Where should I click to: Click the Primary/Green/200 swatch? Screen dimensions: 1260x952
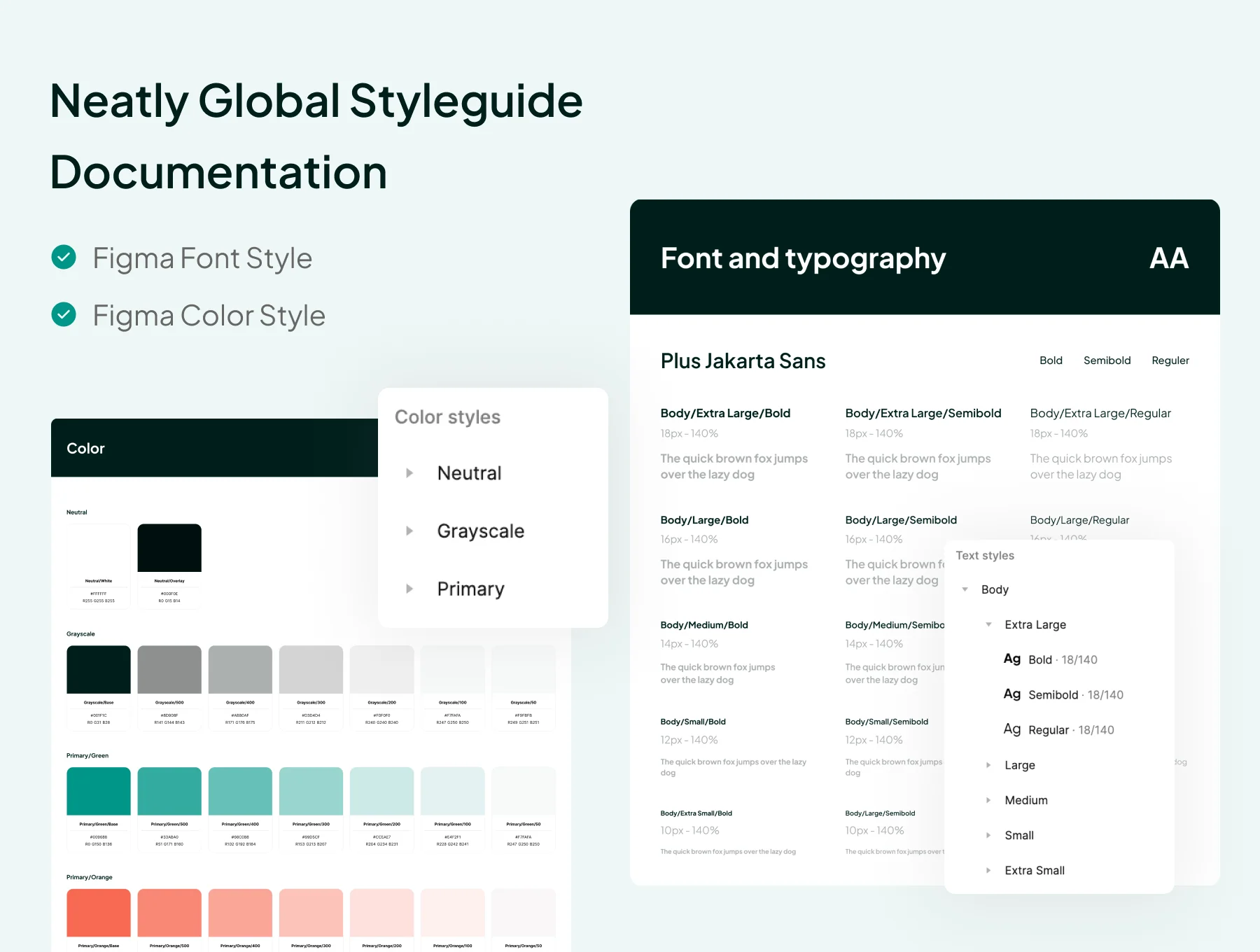pos(381,791)
